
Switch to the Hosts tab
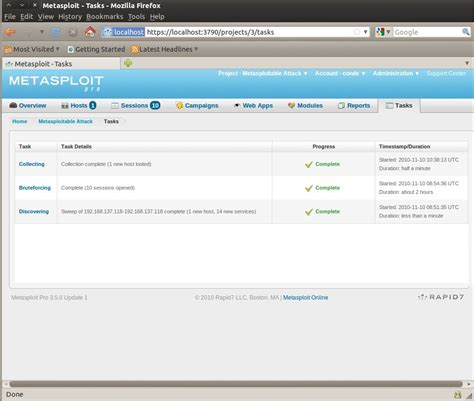coord(79,105)
